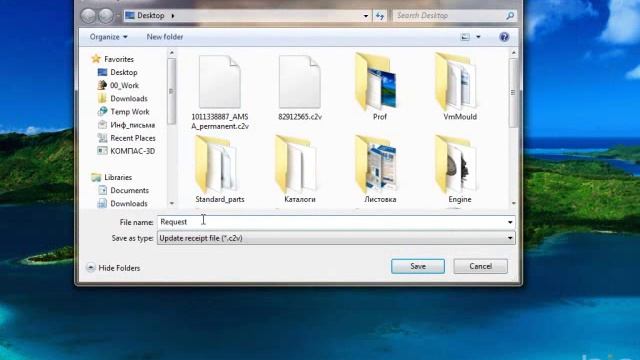
Task: Expand the address bar history dropdown
Action: coord(366,16)
